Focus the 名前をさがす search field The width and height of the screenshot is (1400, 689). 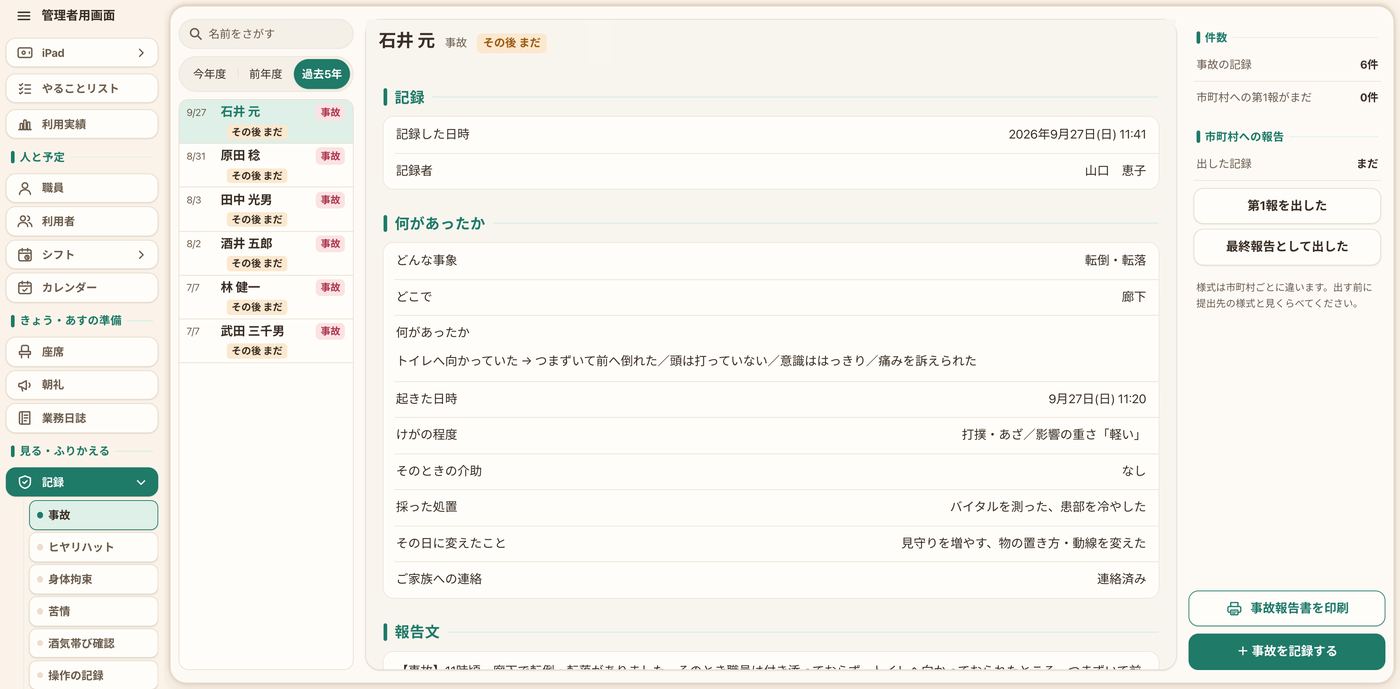click(266, 34)
